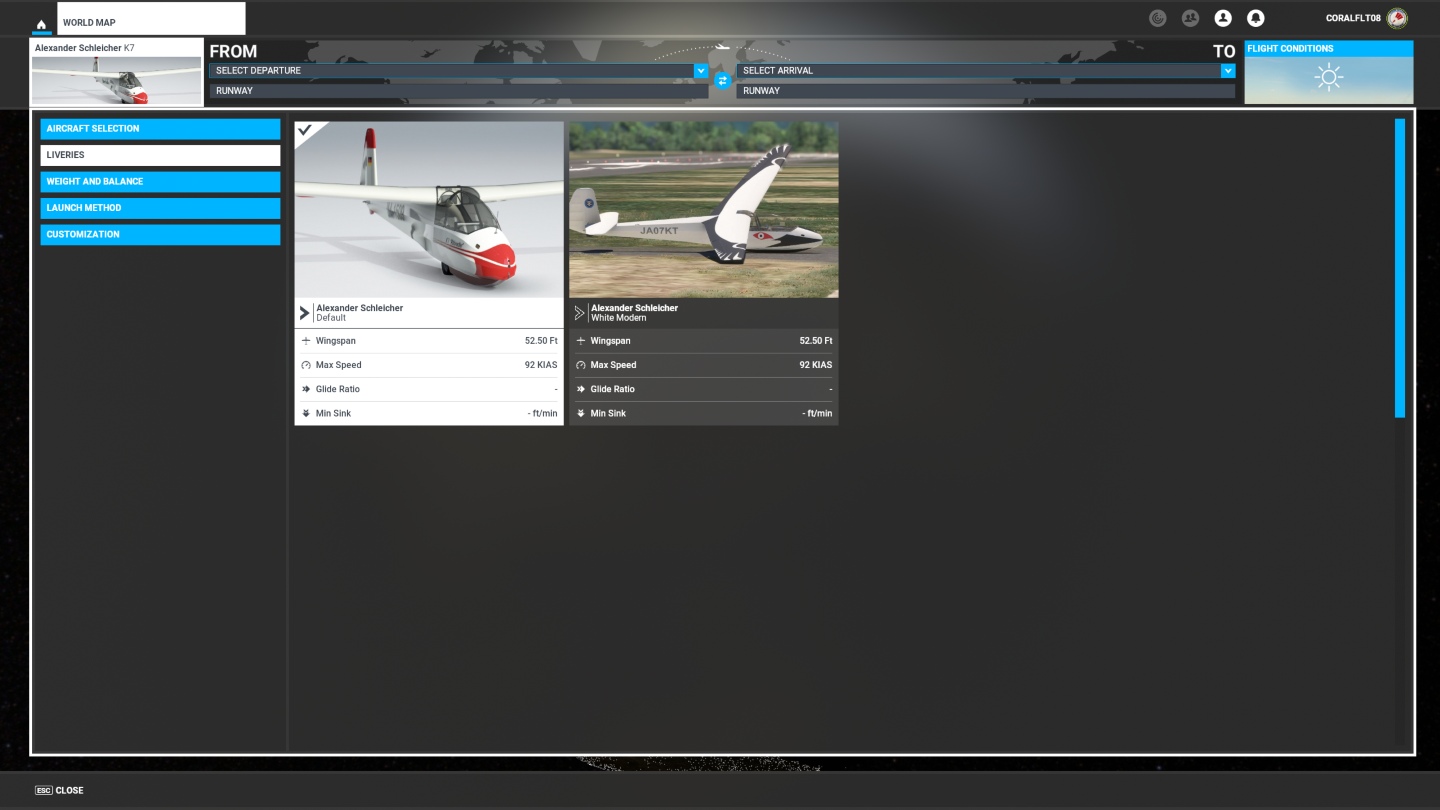
Task: Click the checkmark on the Default livery
Action: 306,131
